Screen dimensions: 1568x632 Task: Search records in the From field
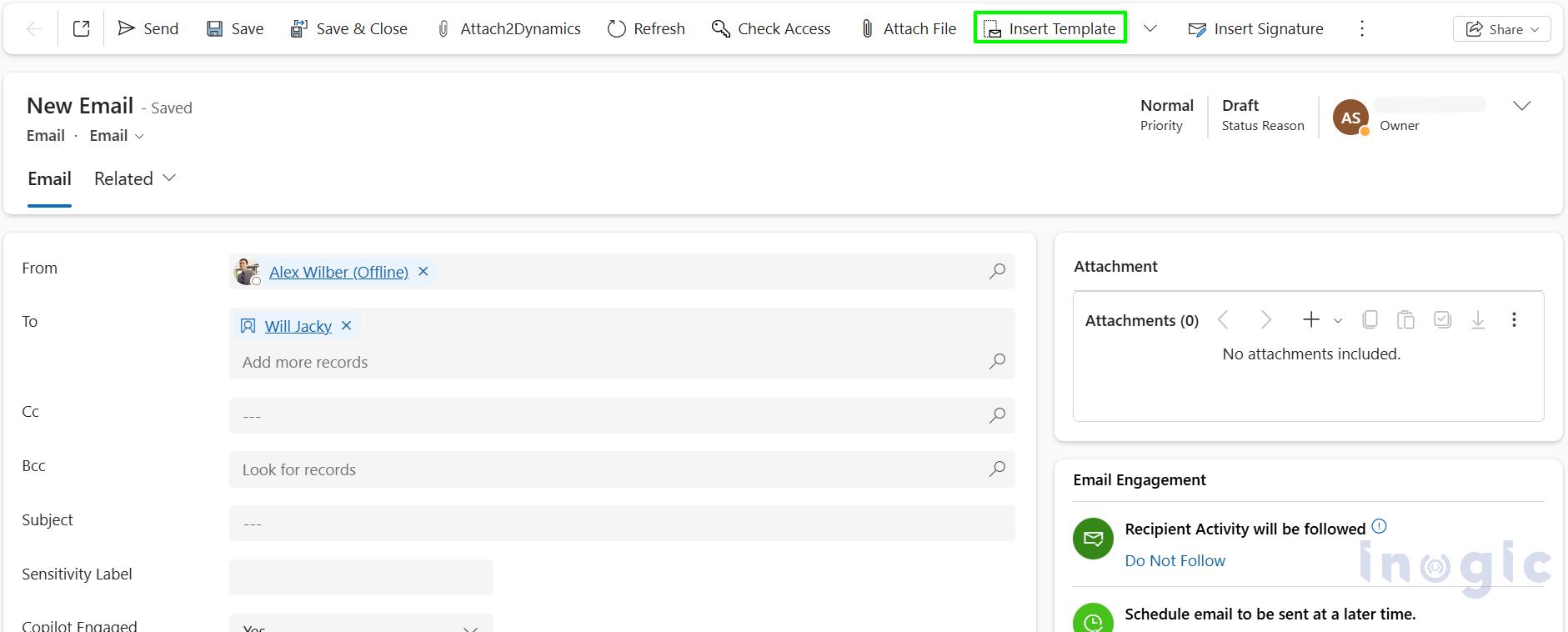(x=997, y=272)
